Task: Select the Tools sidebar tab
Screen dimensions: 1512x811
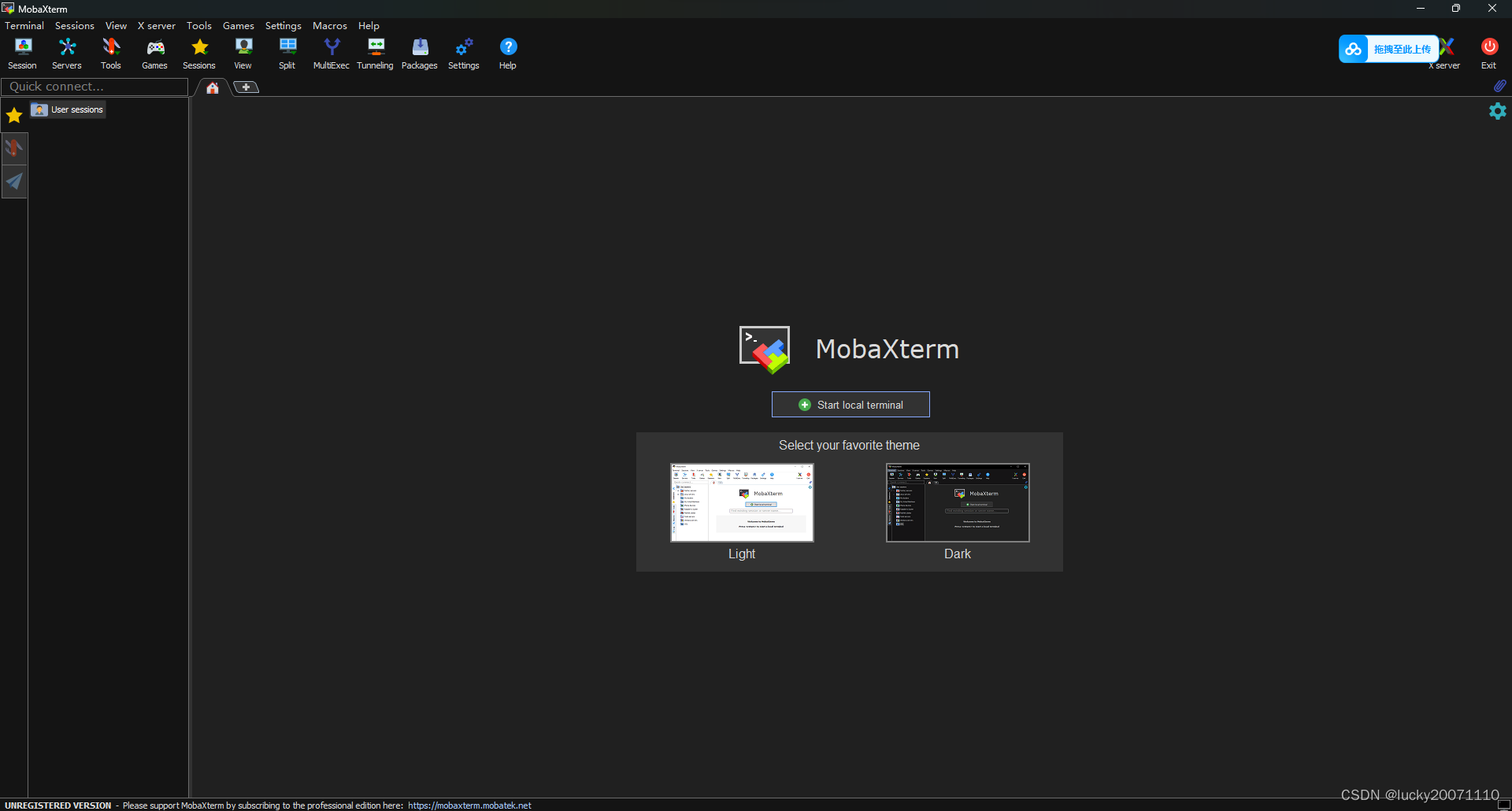Action: coord(14,148)
